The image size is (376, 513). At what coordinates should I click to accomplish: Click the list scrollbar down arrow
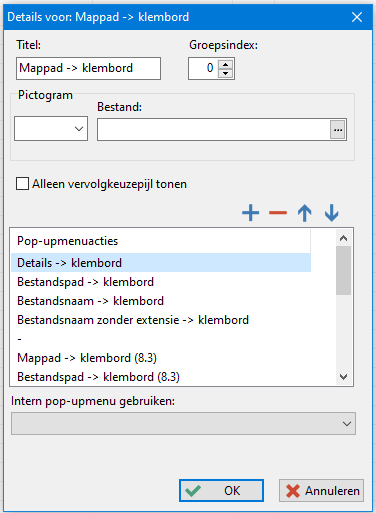tap(343, 377)
